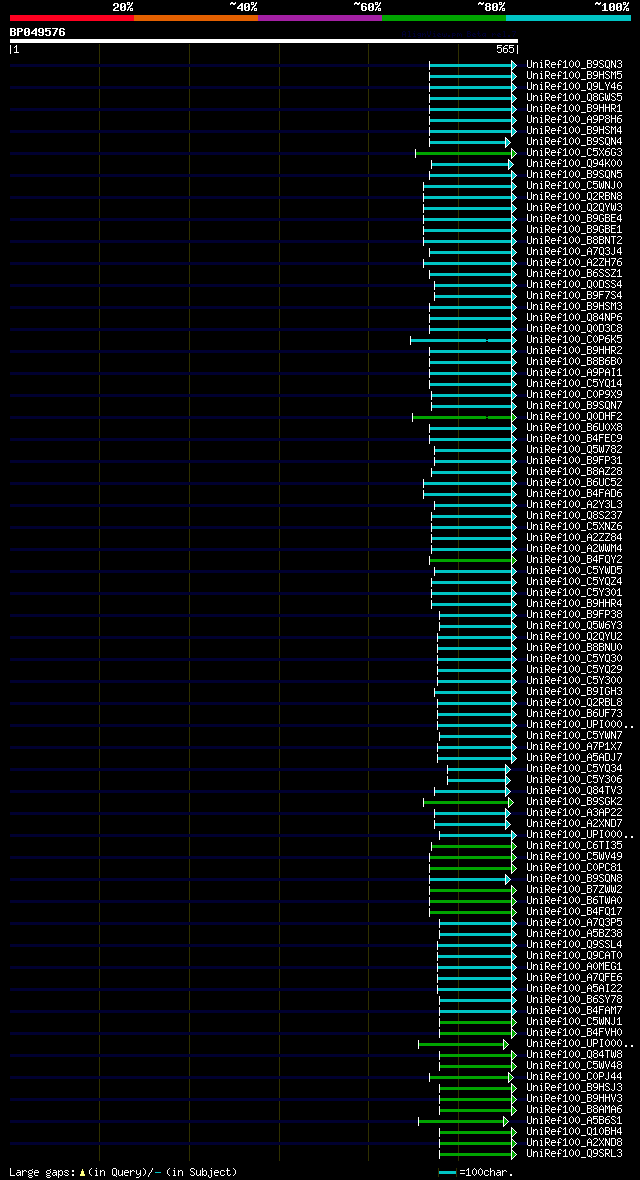
Task: Select label UniRef100_A7Q3J4
Action: 574,252
